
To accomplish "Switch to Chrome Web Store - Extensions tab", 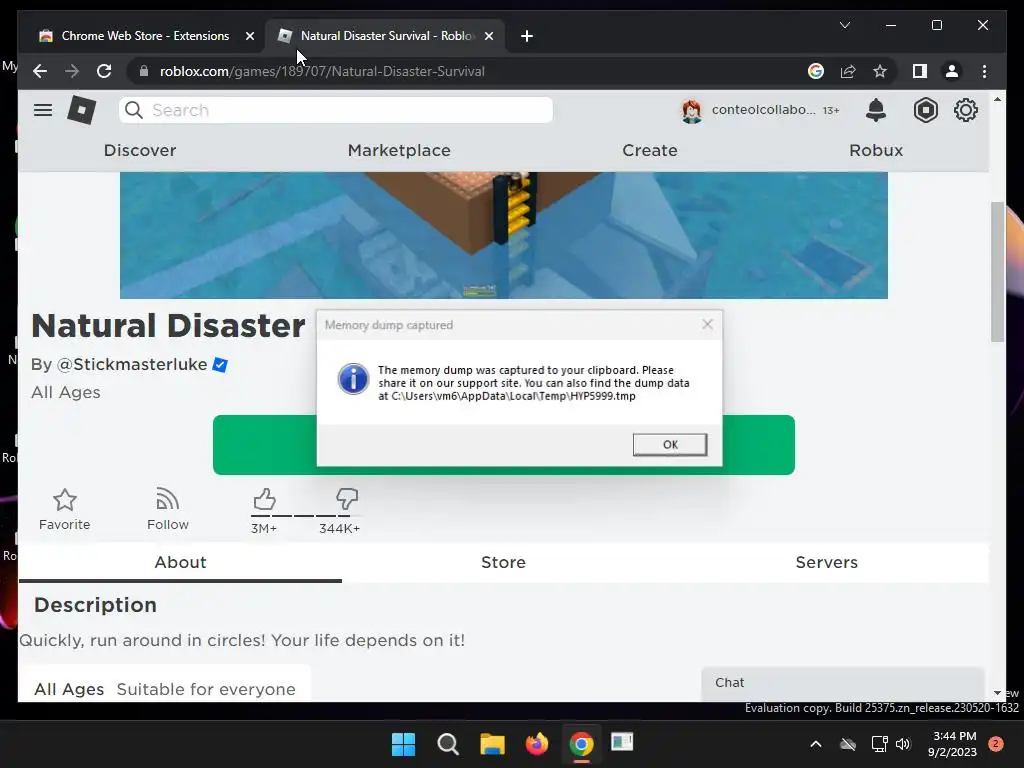I will (x=145, y=36).
